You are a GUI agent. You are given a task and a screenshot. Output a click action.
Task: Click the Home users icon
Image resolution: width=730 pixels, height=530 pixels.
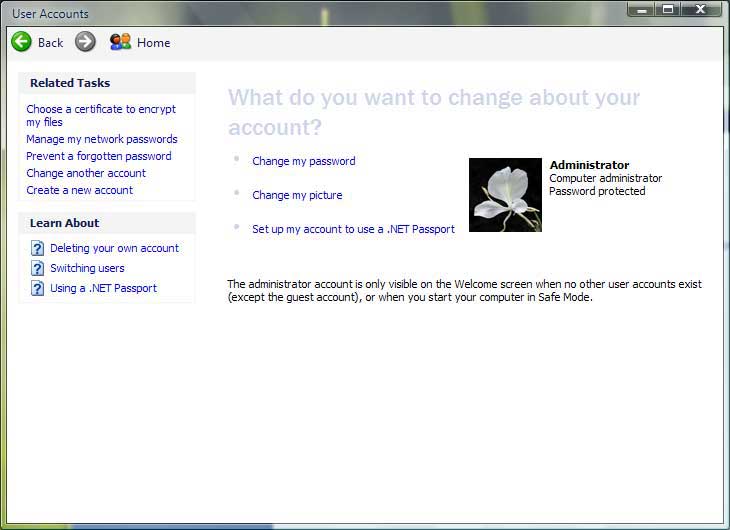tap(120, 42)
